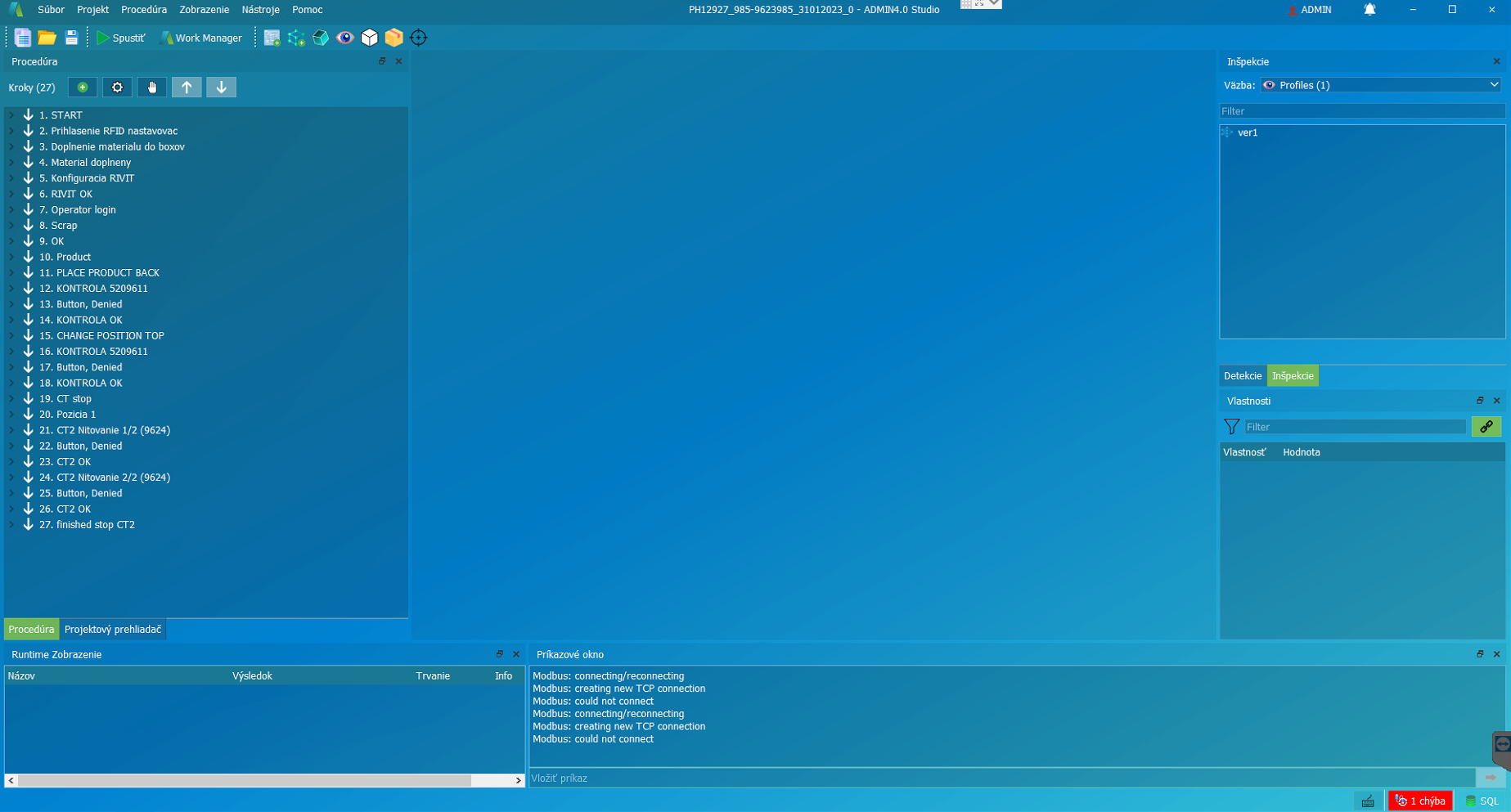Expand step 1. START

tap(11, 115)
